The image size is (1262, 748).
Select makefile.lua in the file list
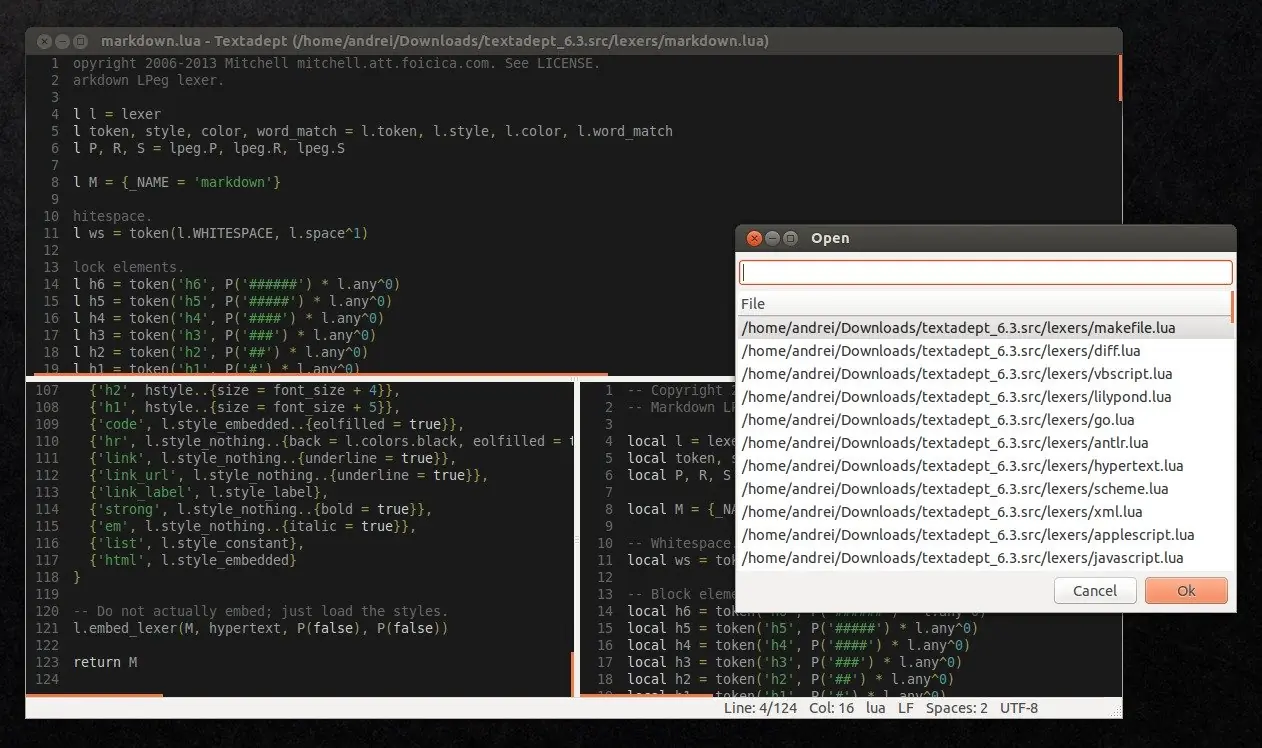985,327
